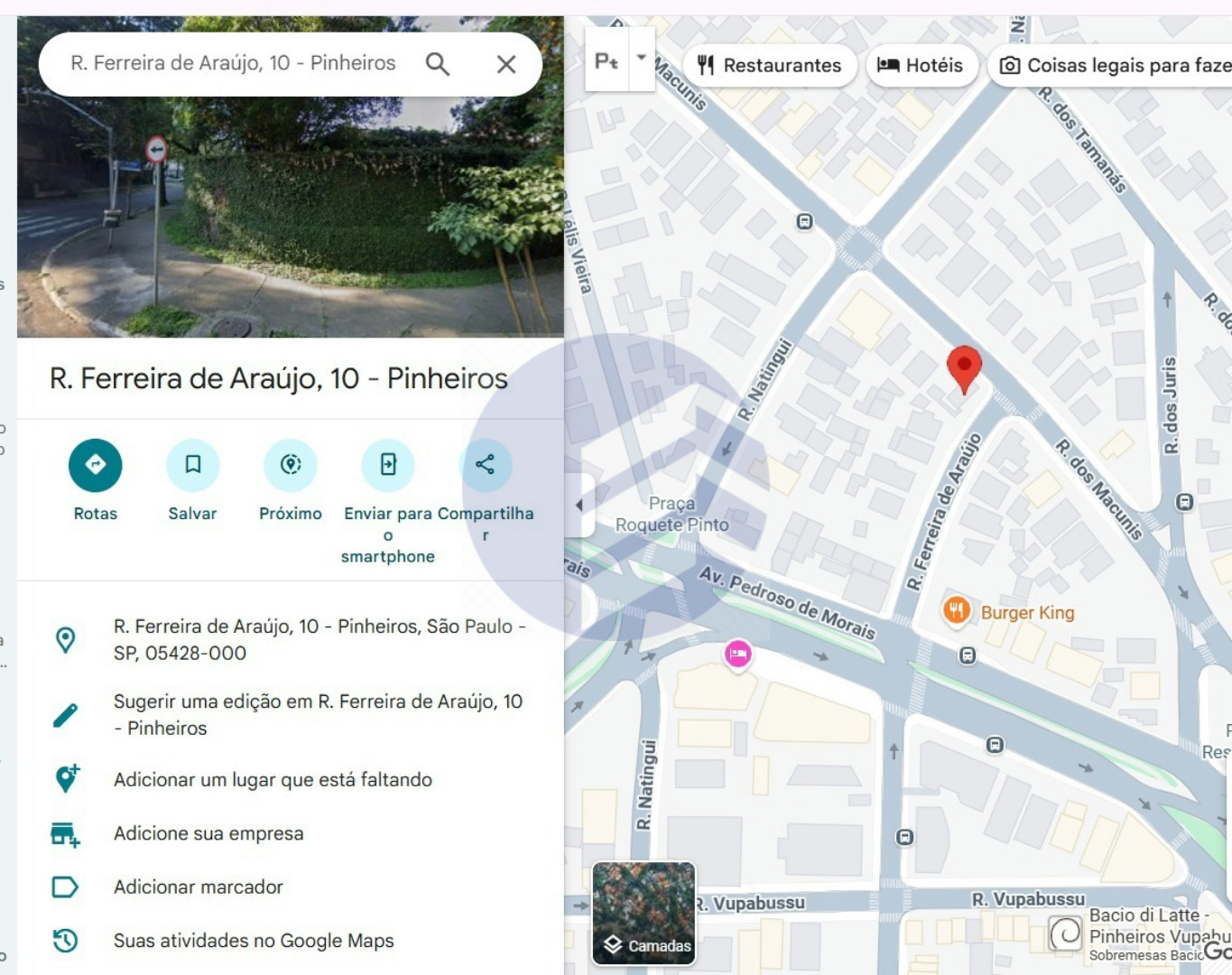Select Burger King restaurant marker
Screen dimensions: 1232x975
pos(957,610)
